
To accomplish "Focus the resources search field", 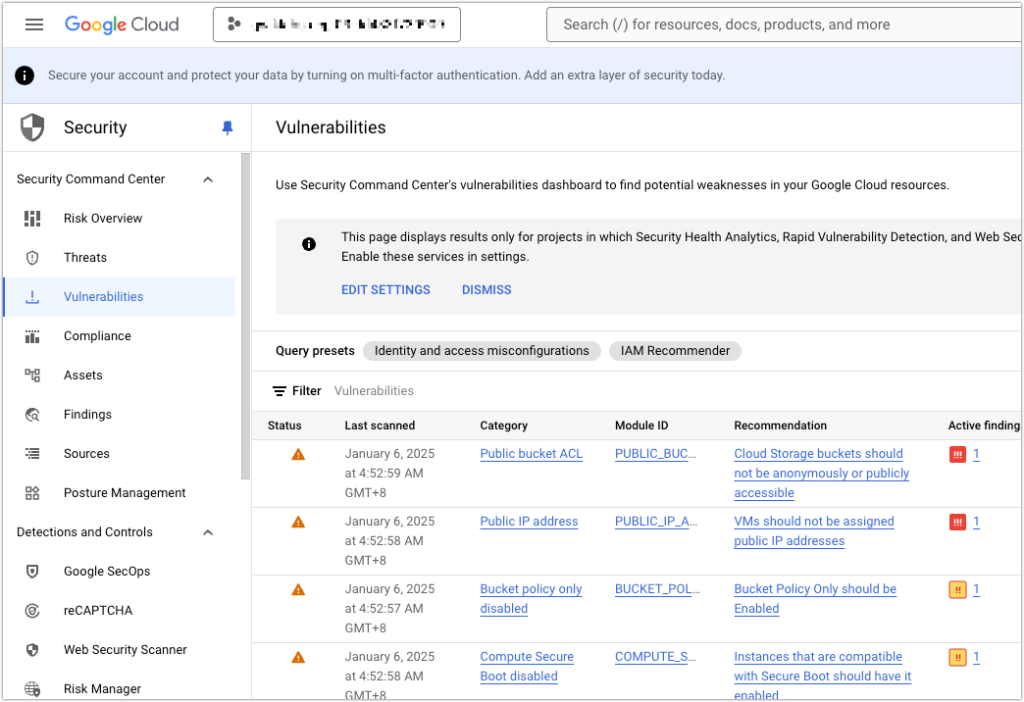I will tap(784, 25).
